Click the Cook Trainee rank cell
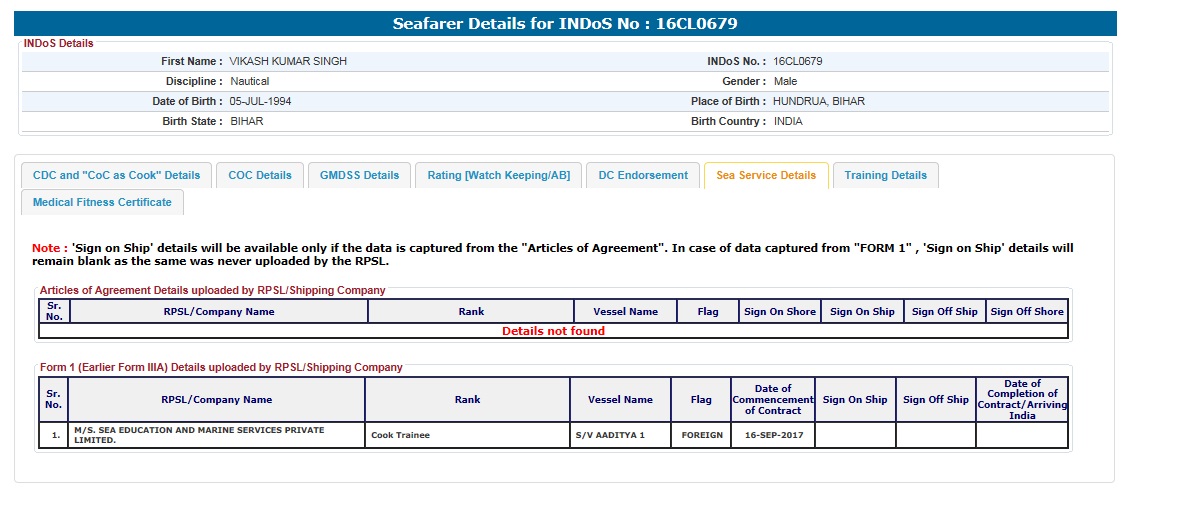The image size is (1188, 505). [400, 436]
